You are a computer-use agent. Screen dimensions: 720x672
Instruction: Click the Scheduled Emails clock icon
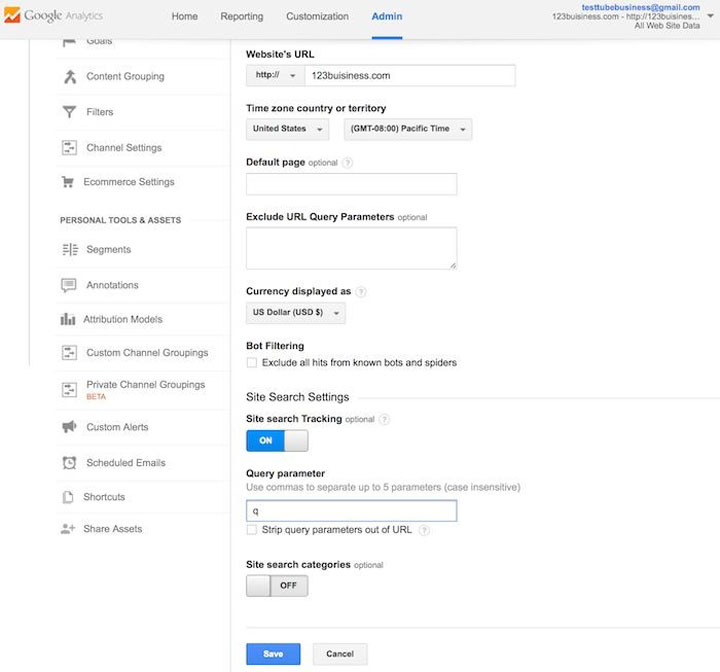[69, 463]
